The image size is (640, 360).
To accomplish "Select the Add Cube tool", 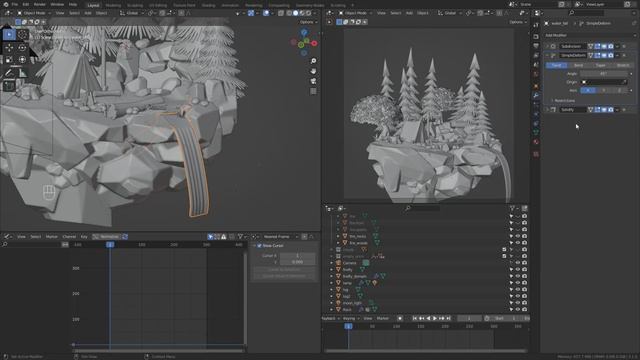I will (9, 86).
